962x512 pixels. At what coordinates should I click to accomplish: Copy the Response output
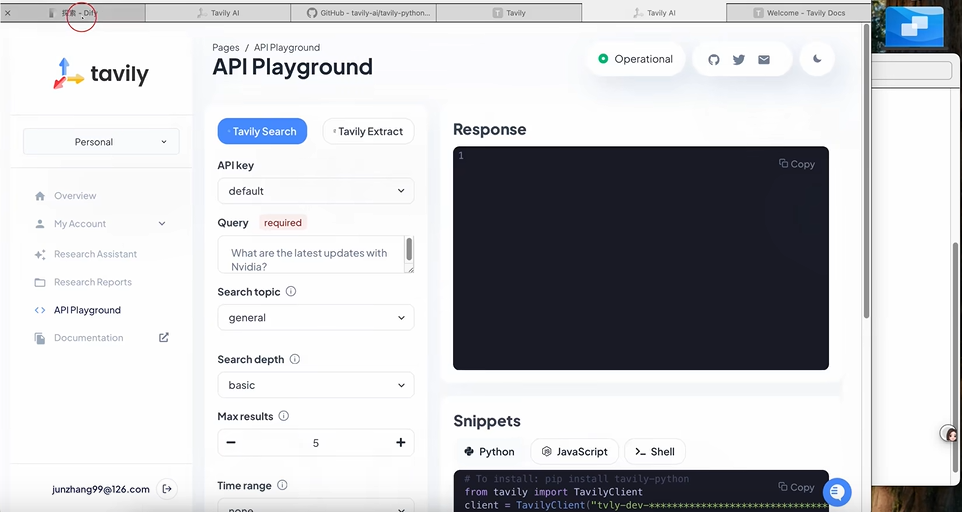[x=796, y=164]
